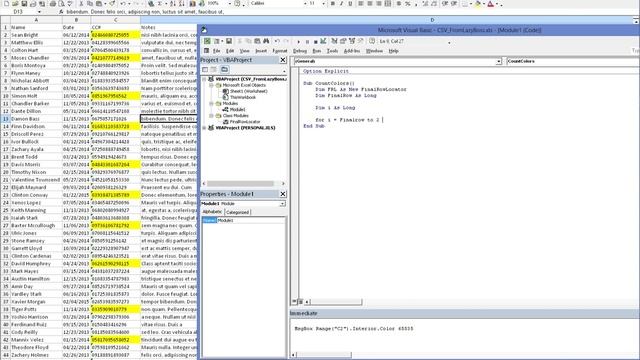
Task: Toggle Bold formatting in Excel toolbar
Action: click(x=333, y=4)
